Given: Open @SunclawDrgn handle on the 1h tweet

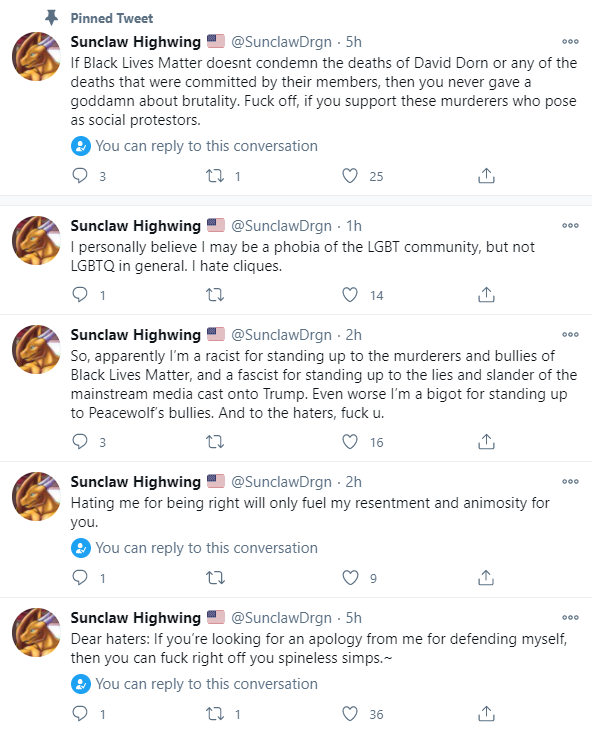Looking at the screenshot, I should (x=282, y=226).
